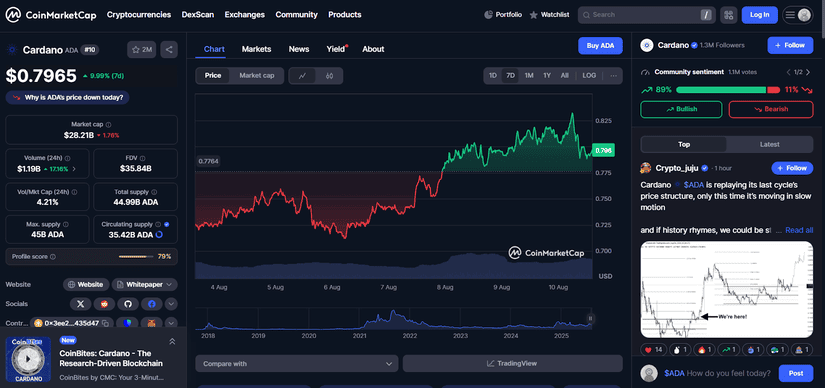Open Volume (24h) details arrow
The height and width of the screenshot is (388, 825).
[74, 169]
